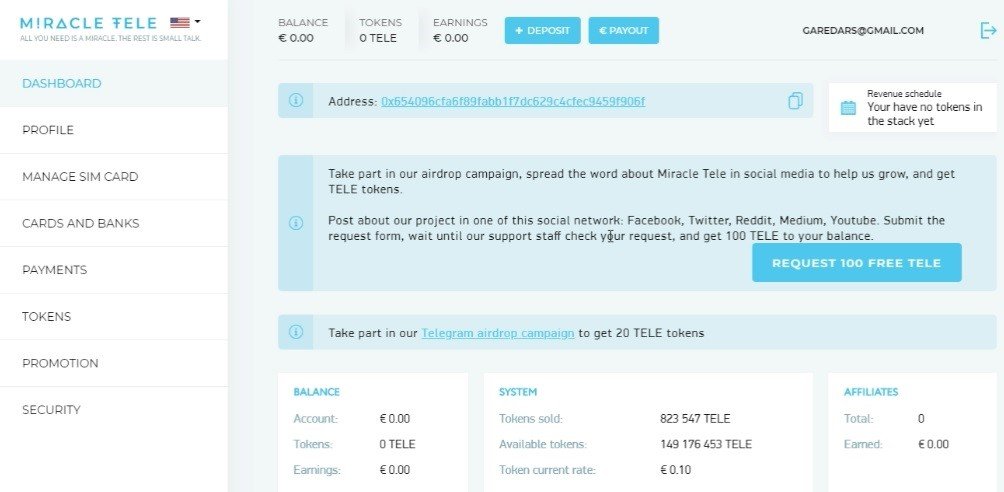The height and width of the screenshot is (492, 1004).
Task: Click Available tokens value 149 176 453 TELE
Action: 706,444
